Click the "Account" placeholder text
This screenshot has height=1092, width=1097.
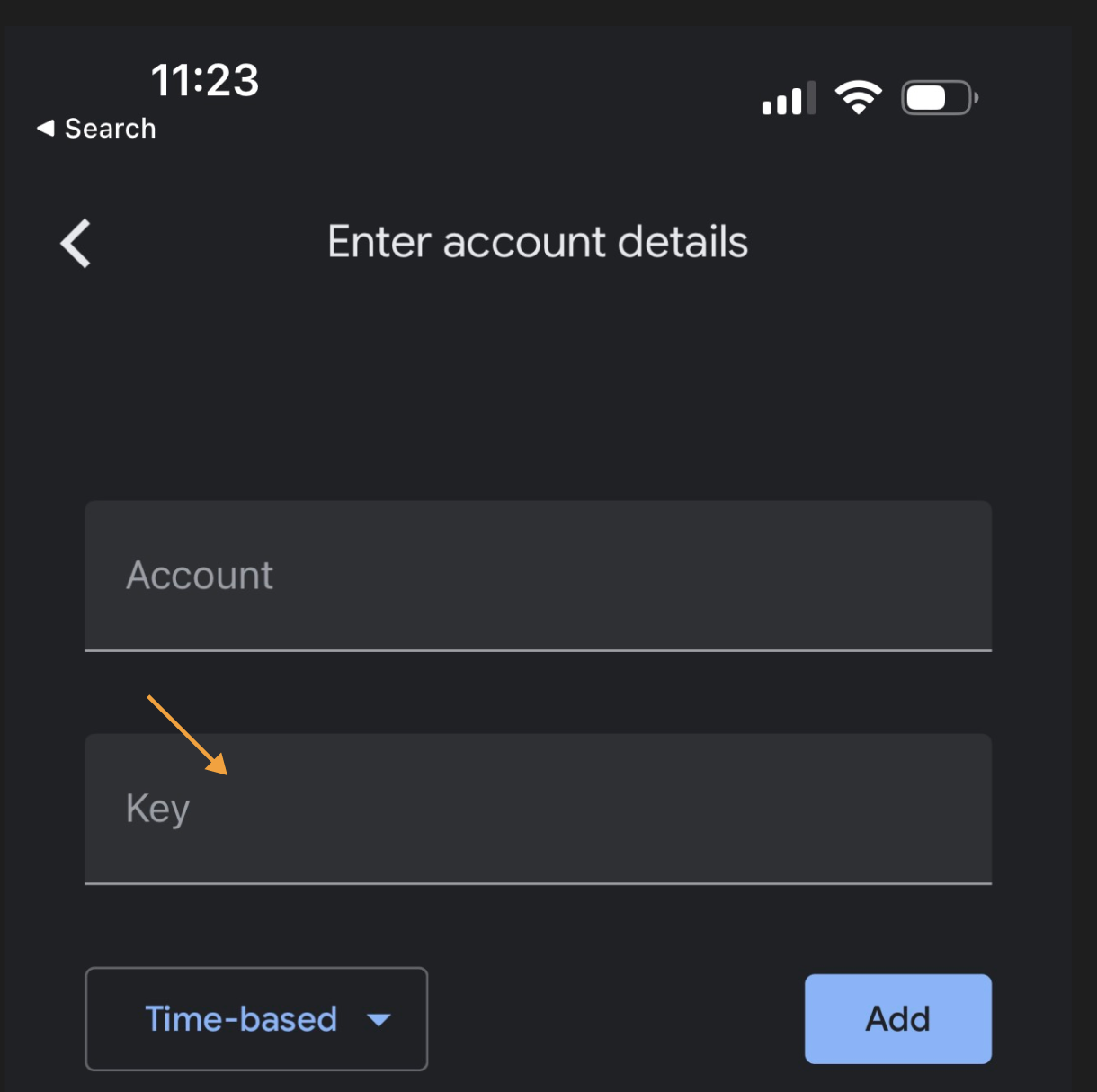[x=200, y=576]
